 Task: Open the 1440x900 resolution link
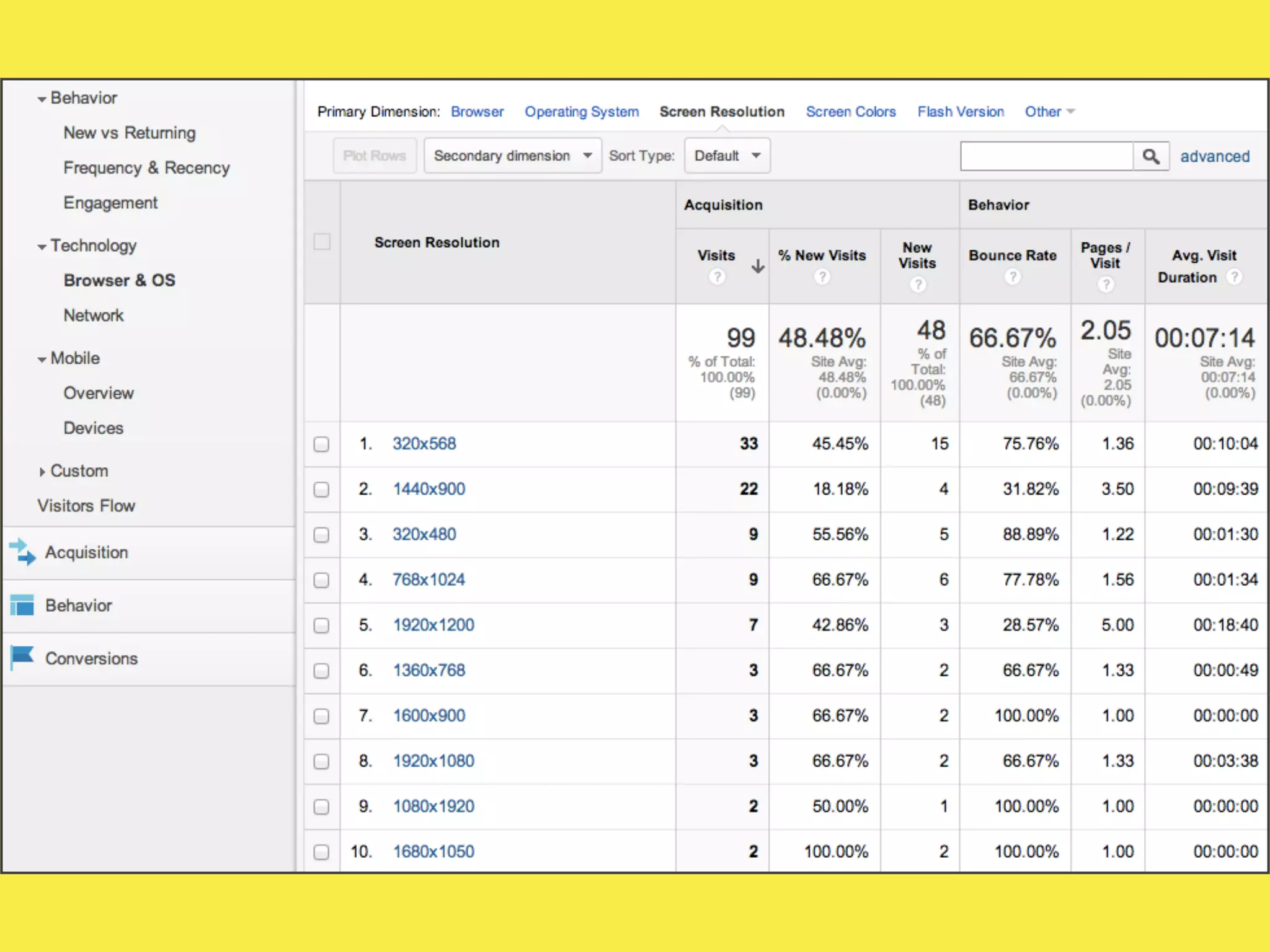(x=429, y=489)
